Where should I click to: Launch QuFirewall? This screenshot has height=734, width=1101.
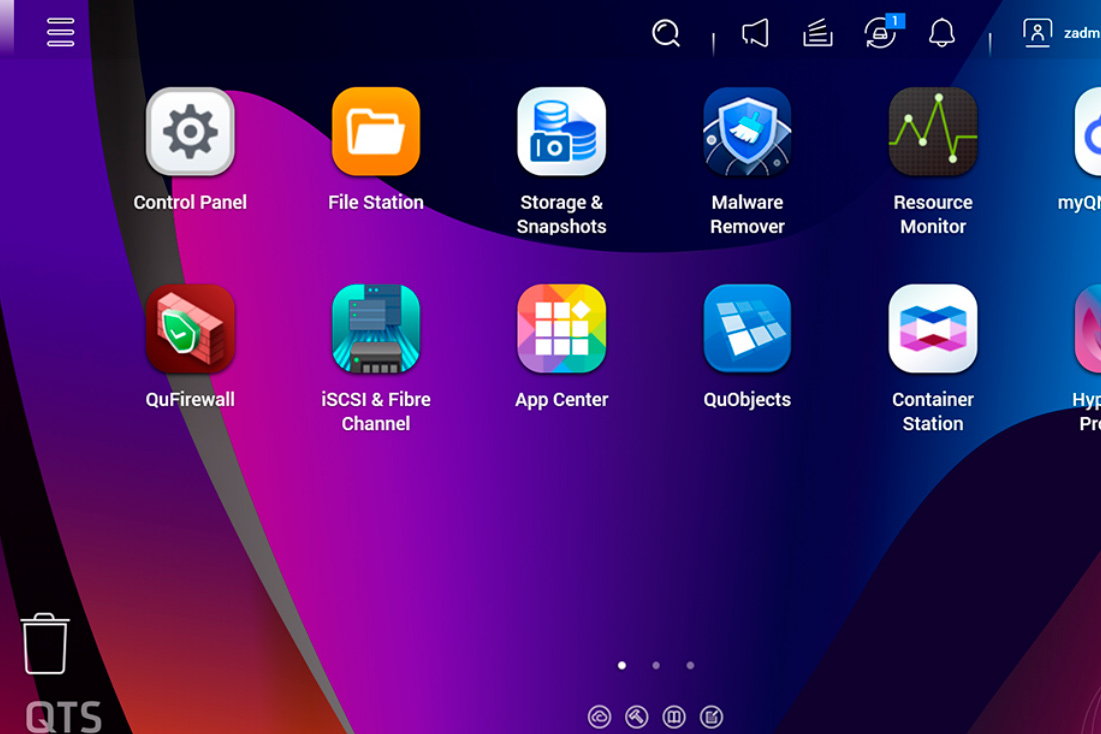click(x=190, y=329)
